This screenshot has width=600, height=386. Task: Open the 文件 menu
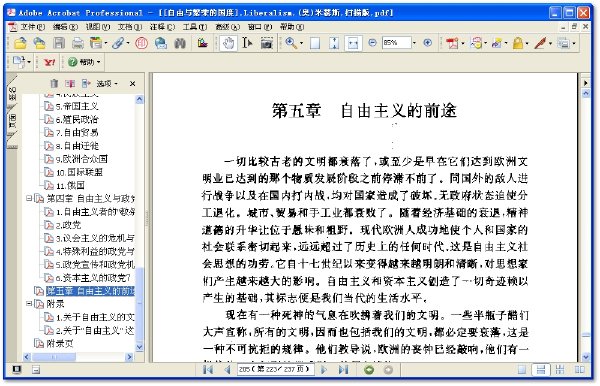pyautogui.click(x=32, y=27)
